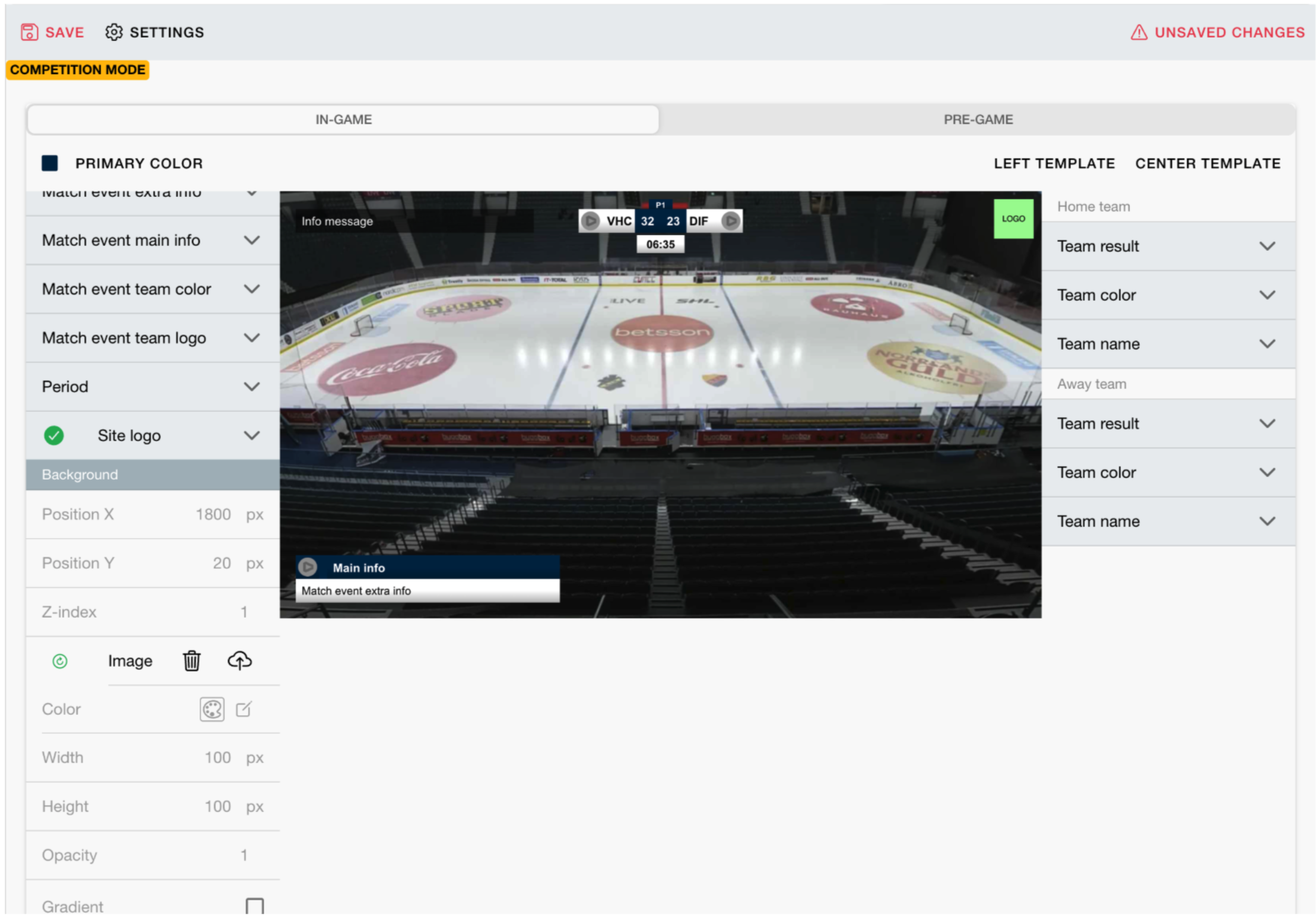Click the unsaved changes warning triangle
This screenshot has height=916, width=1316.
pyautogui.click(x=1138, y=32)
